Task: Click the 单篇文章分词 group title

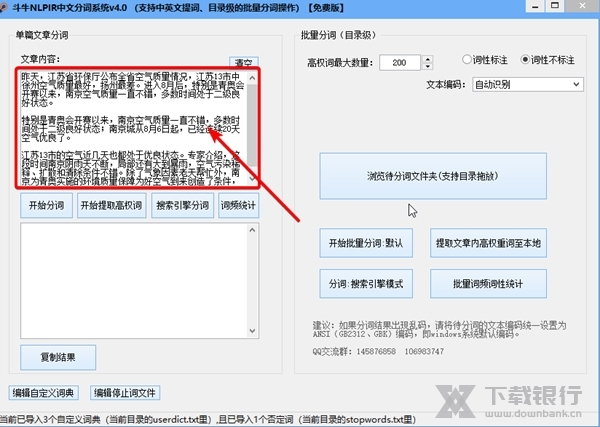Action: pyautogui.click(x=42, y=35)
